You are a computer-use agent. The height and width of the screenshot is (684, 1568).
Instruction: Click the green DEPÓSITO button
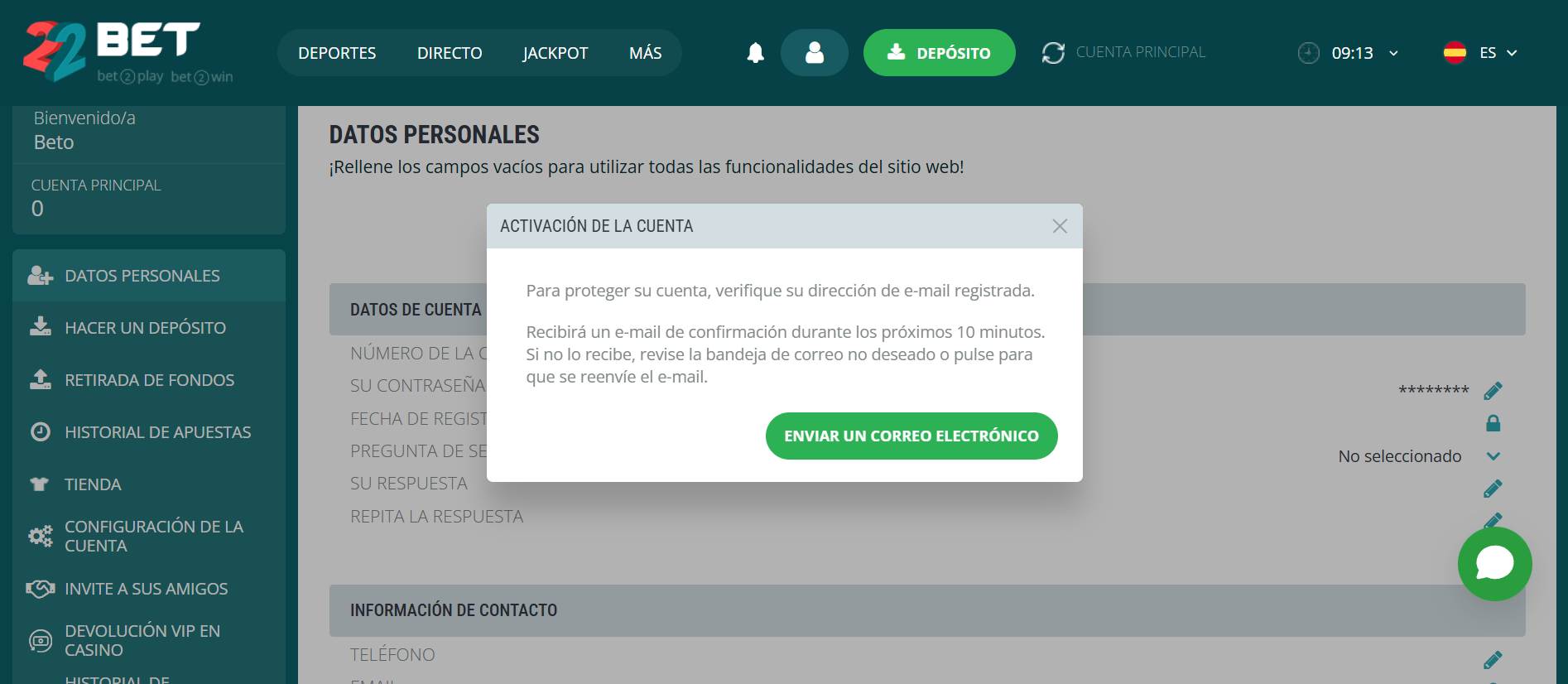[939, 53]
